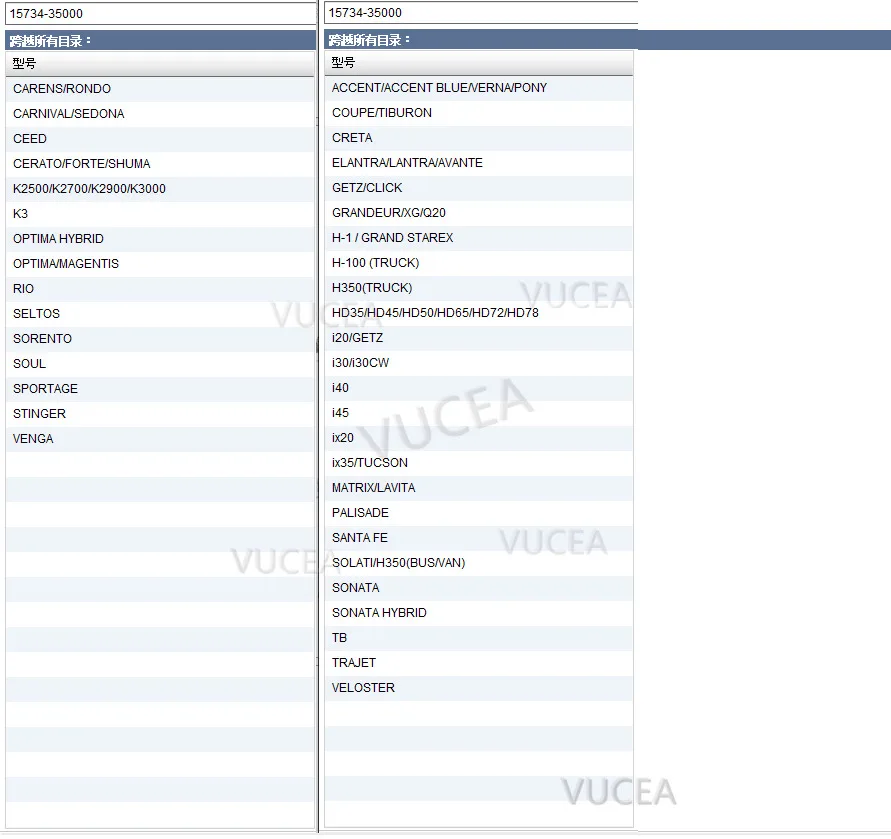Select the SORENTO row
Viewport: 891px width, 839px height.
point(160,339)
